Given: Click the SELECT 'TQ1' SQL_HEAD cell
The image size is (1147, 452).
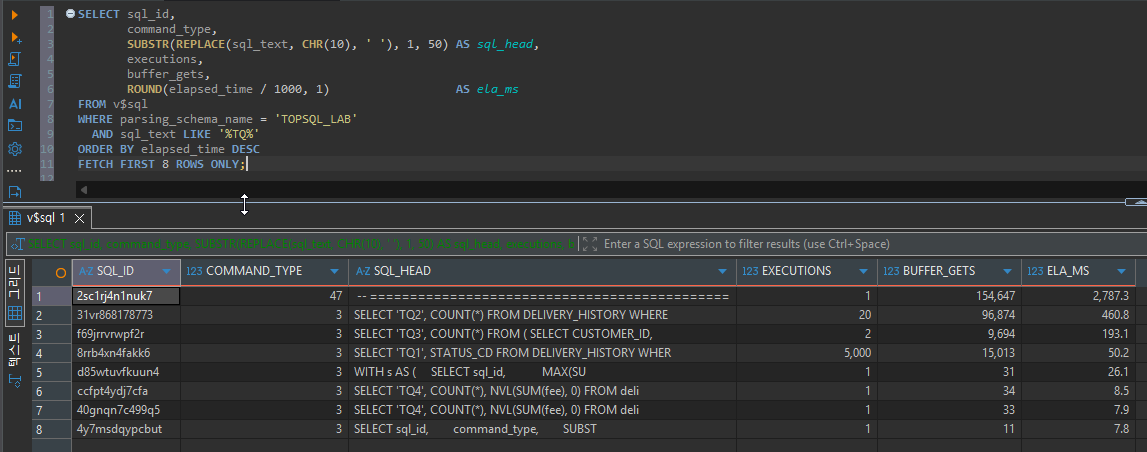Looking at the screenshot, I should pyautogui.click(x=542, y=353).
